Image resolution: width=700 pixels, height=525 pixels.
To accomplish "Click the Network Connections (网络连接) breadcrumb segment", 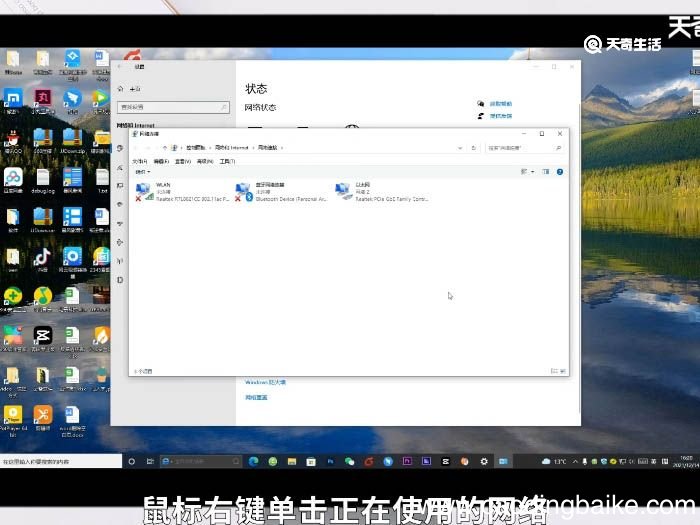I will click(x=267, y=148).
